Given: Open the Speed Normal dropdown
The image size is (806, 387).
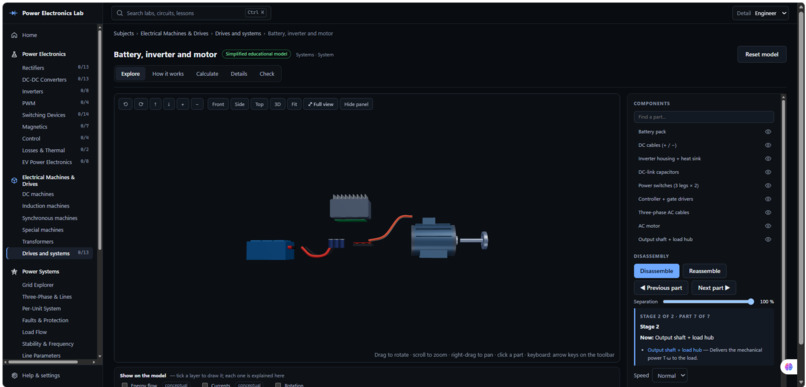Looking at the screenshot, I should coord(669,376).
